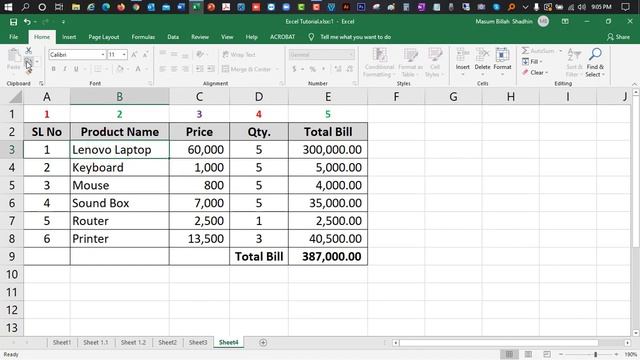Click the Paste clipboard button
Image resolution: width=640 pixels, height=360 pixels.
pyautogui.click(x=14, y=59)
